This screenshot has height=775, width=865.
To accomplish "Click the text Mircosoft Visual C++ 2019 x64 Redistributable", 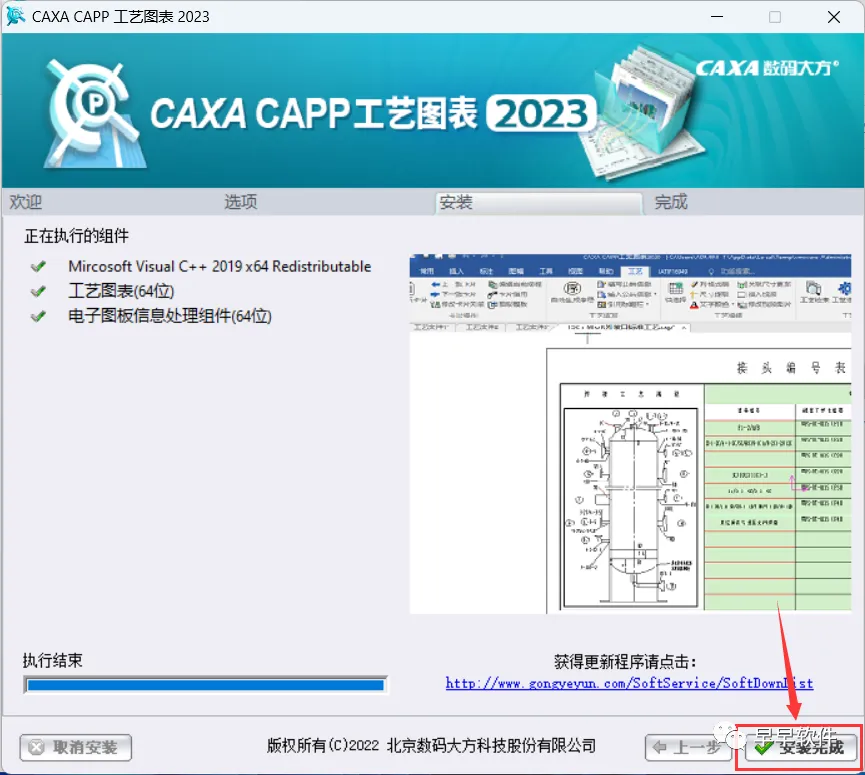I will click(220, 266).
